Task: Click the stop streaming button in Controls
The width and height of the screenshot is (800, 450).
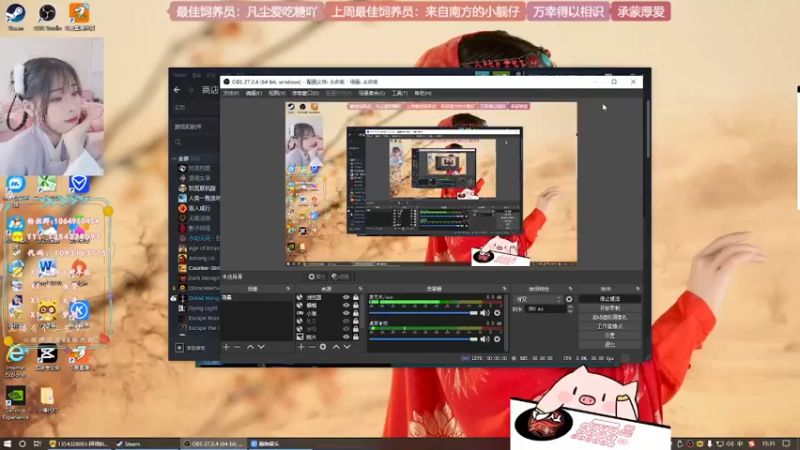Action: pos(610,299)
